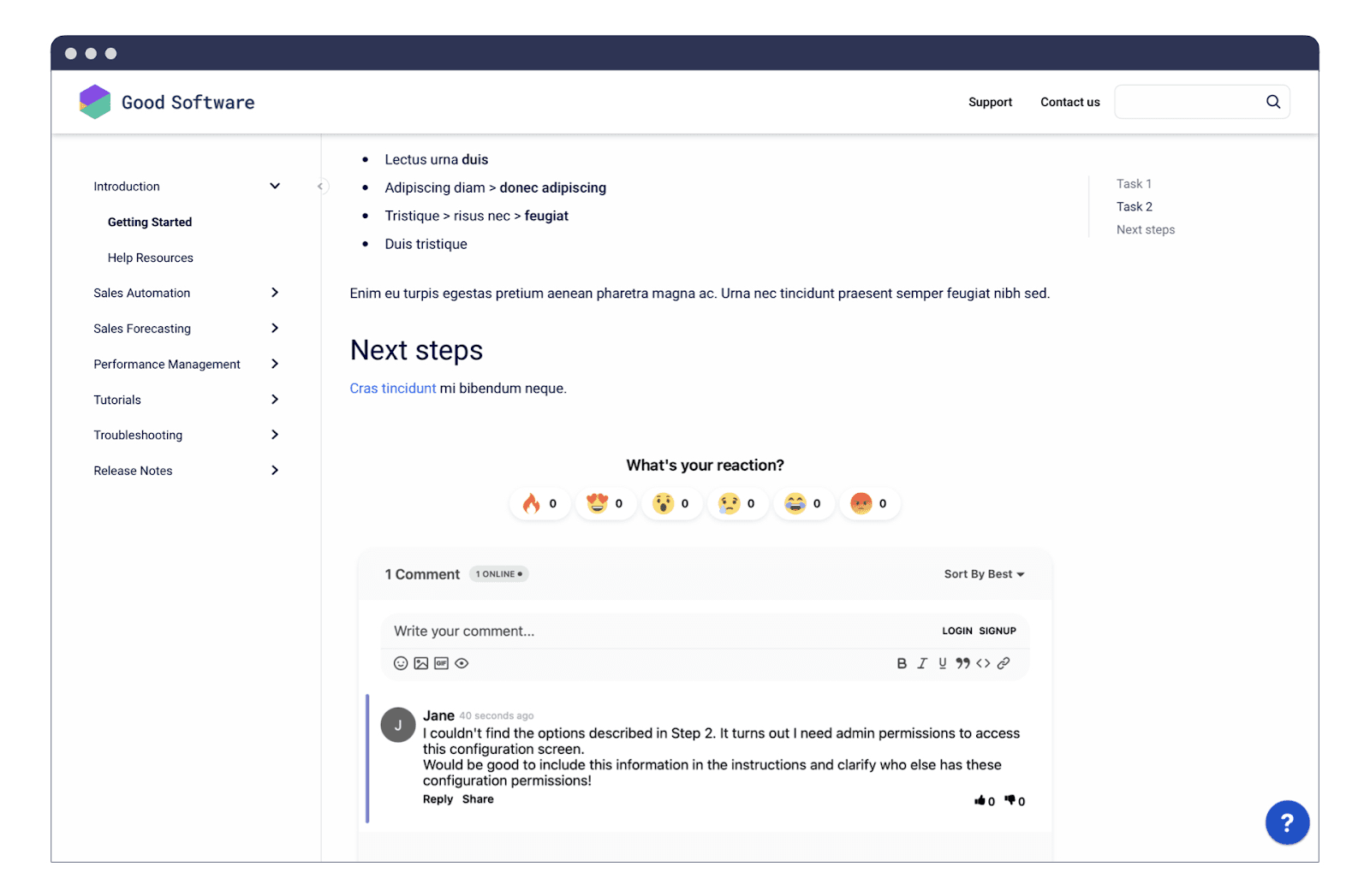Image resolution: width=1370 pixels, height=896 pixels.
Task: Open the Sort By Best dropdown
Action: (984, 574)
